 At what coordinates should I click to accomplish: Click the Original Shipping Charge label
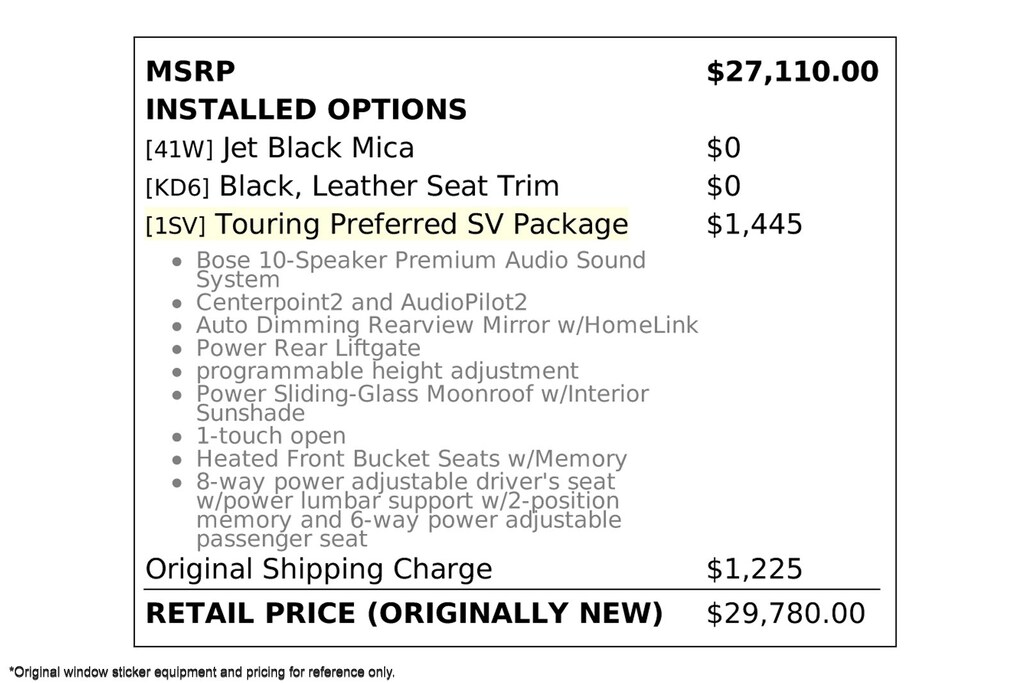pos(319,569)
